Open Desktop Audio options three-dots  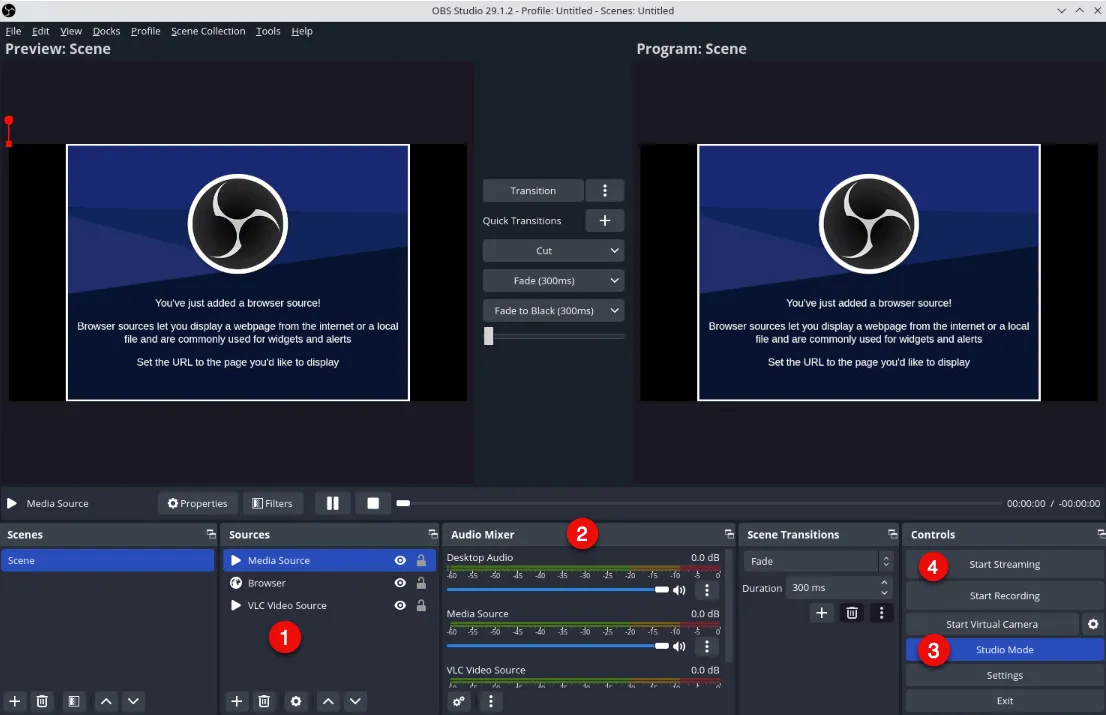707,590
